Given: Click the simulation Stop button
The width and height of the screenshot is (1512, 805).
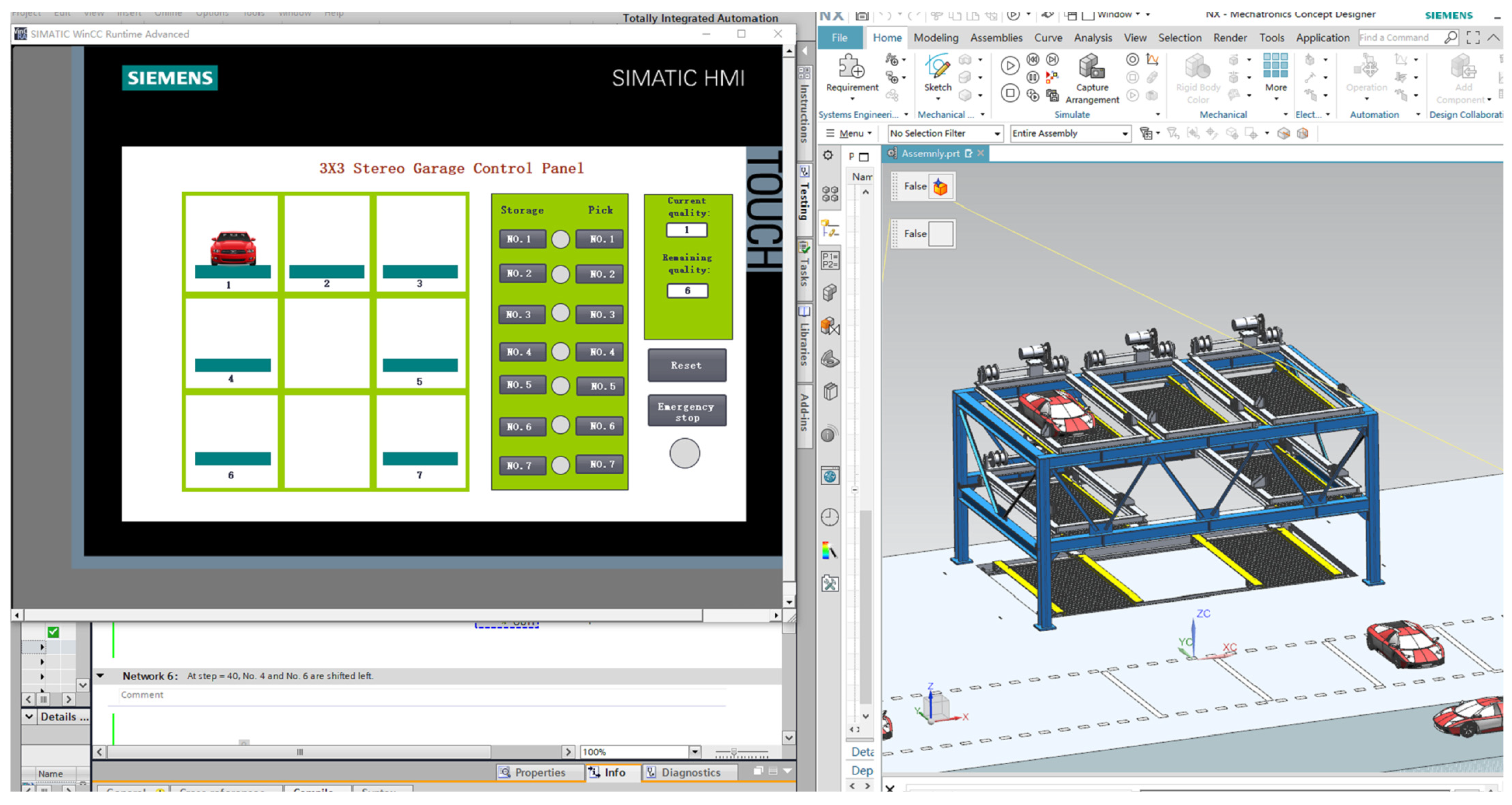Looking at the screenshot, I should [1009, 93].
